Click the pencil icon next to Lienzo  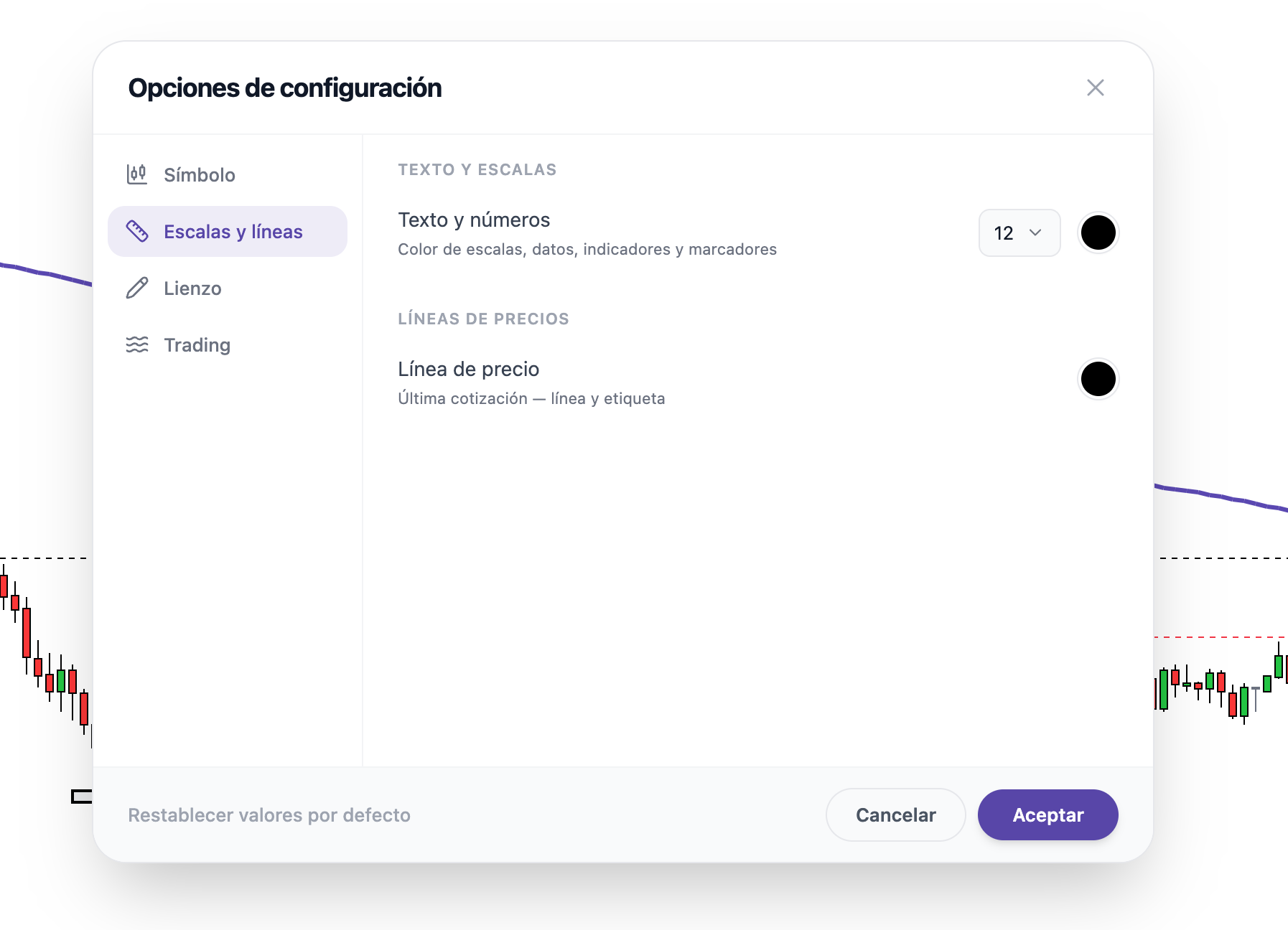137,288
